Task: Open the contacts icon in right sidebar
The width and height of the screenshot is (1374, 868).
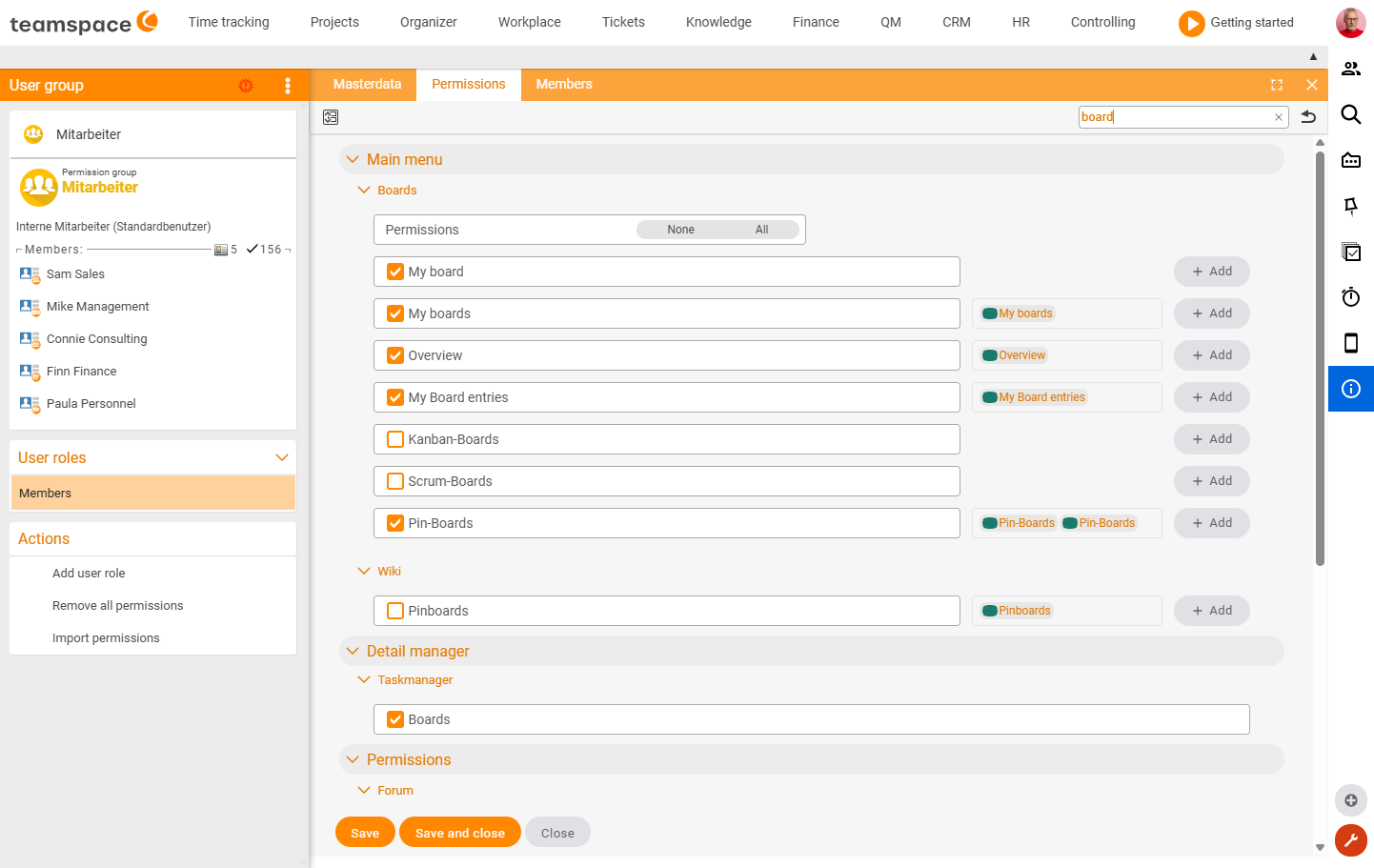Action: pos(1351,69)
